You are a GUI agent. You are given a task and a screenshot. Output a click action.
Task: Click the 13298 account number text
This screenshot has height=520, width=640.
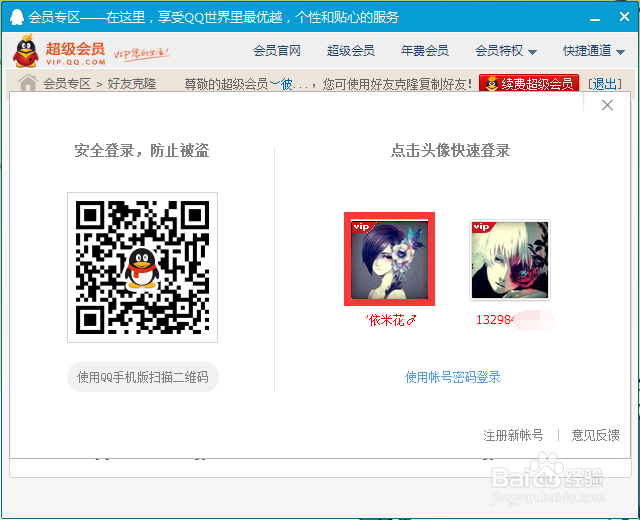point(494,320)
